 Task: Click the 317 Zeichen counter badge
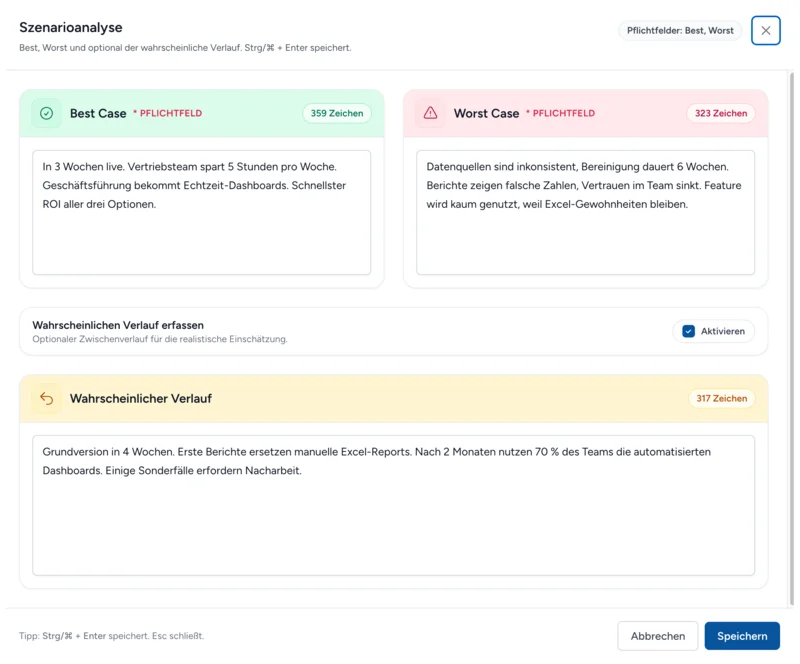coord(721,399)
